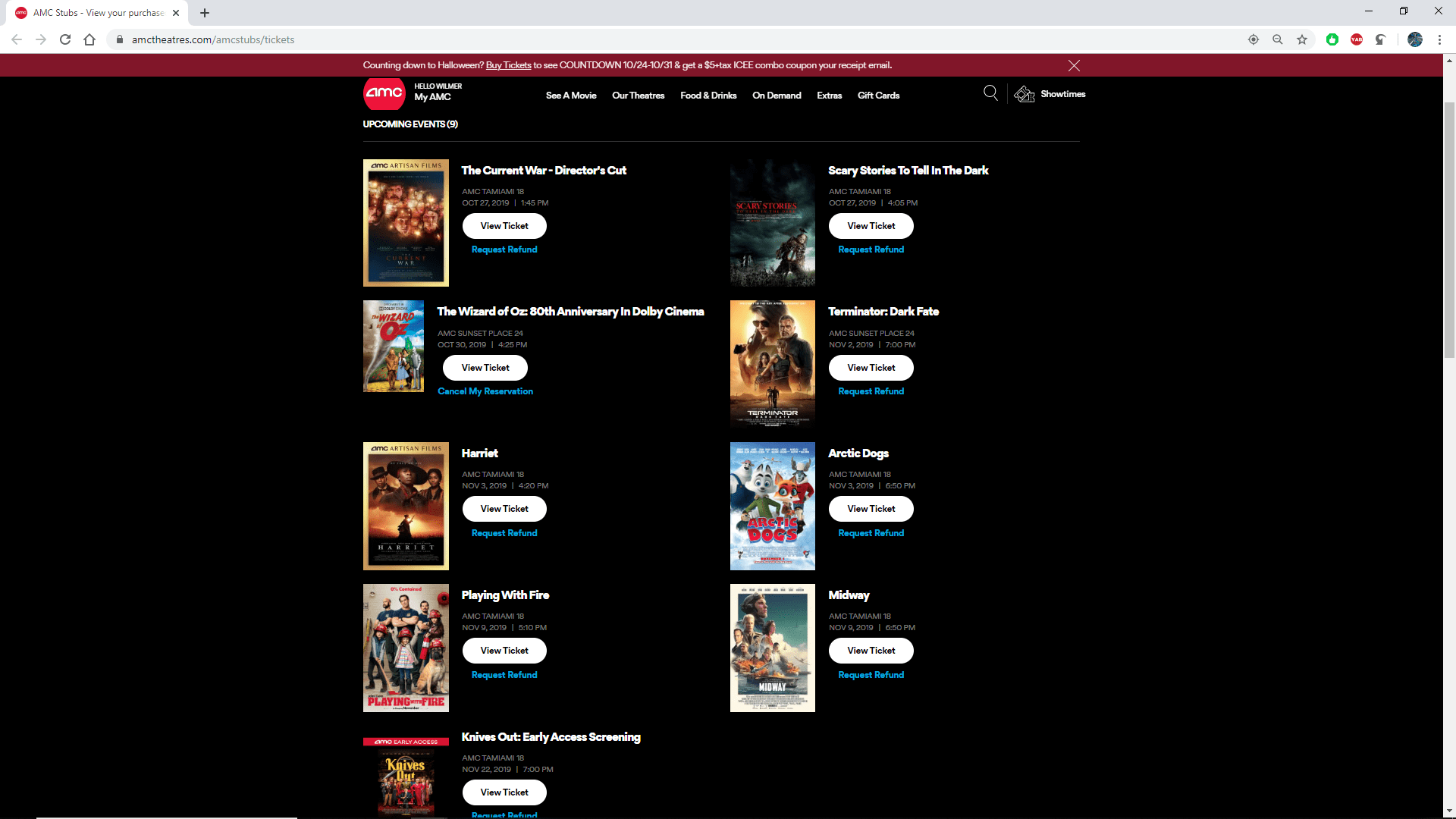Click the browser home icon

(89, 39)
